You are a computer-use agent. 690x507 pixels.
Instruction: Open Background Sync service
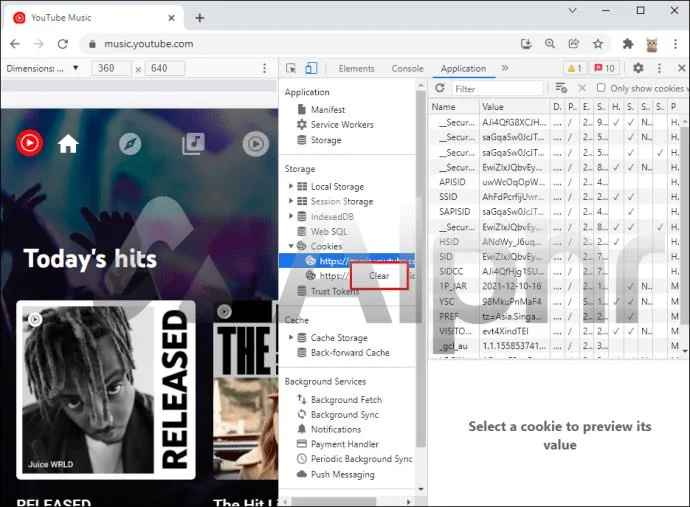(x=345, y=415)
